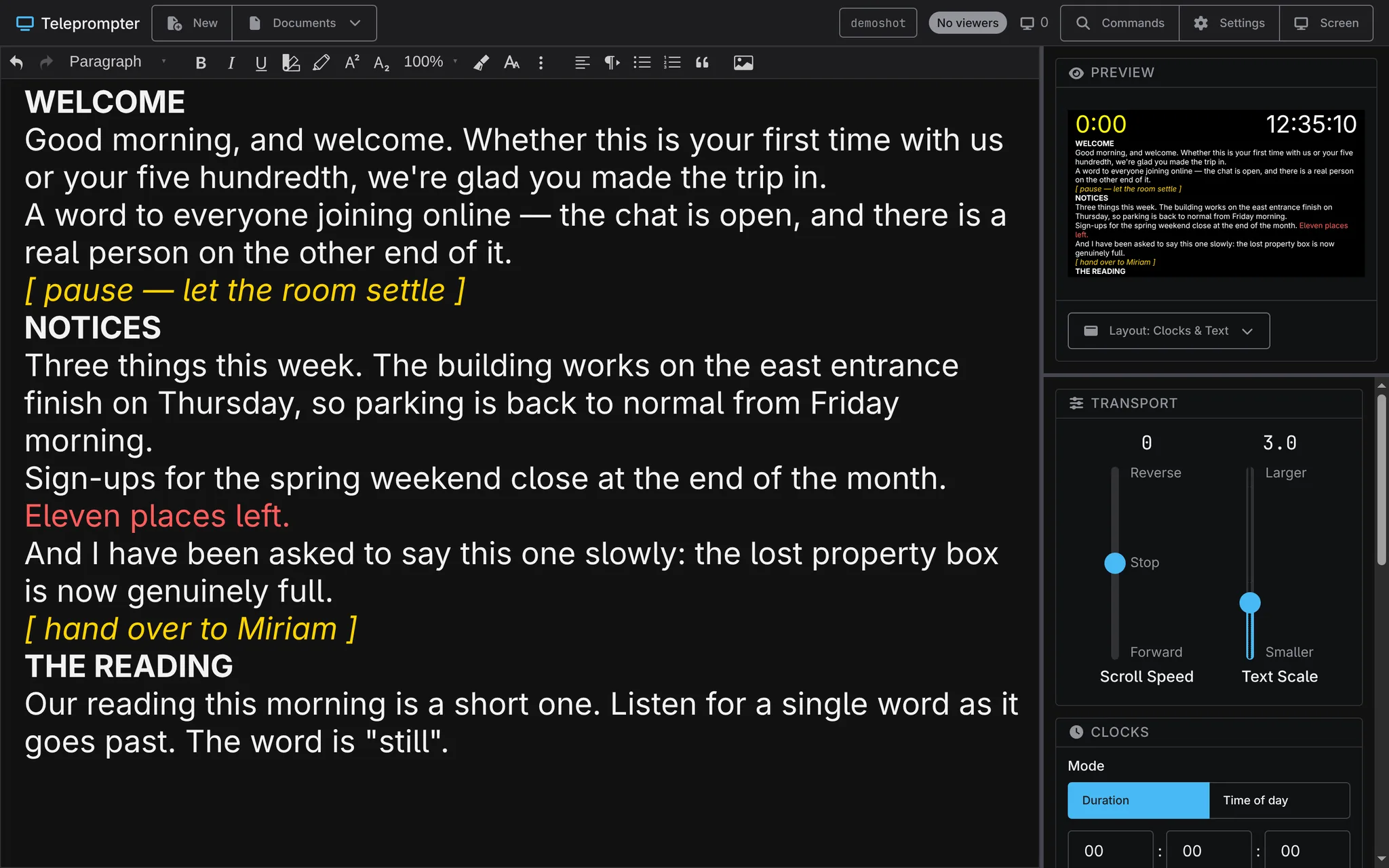Create a New document
1389x868 pixels.
[x=192, y=23]
